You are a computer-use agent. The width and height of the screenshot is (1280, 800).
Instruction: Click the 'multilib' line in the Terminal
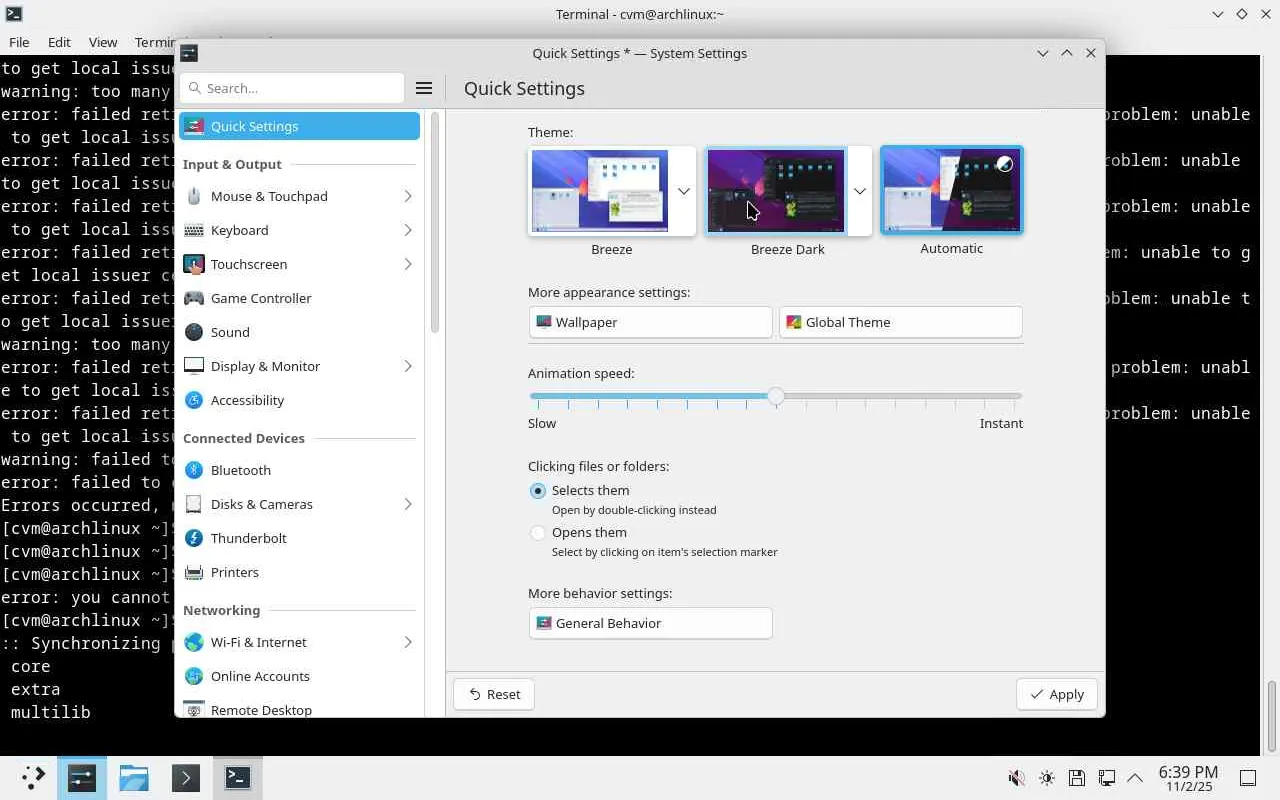[51, 712]
